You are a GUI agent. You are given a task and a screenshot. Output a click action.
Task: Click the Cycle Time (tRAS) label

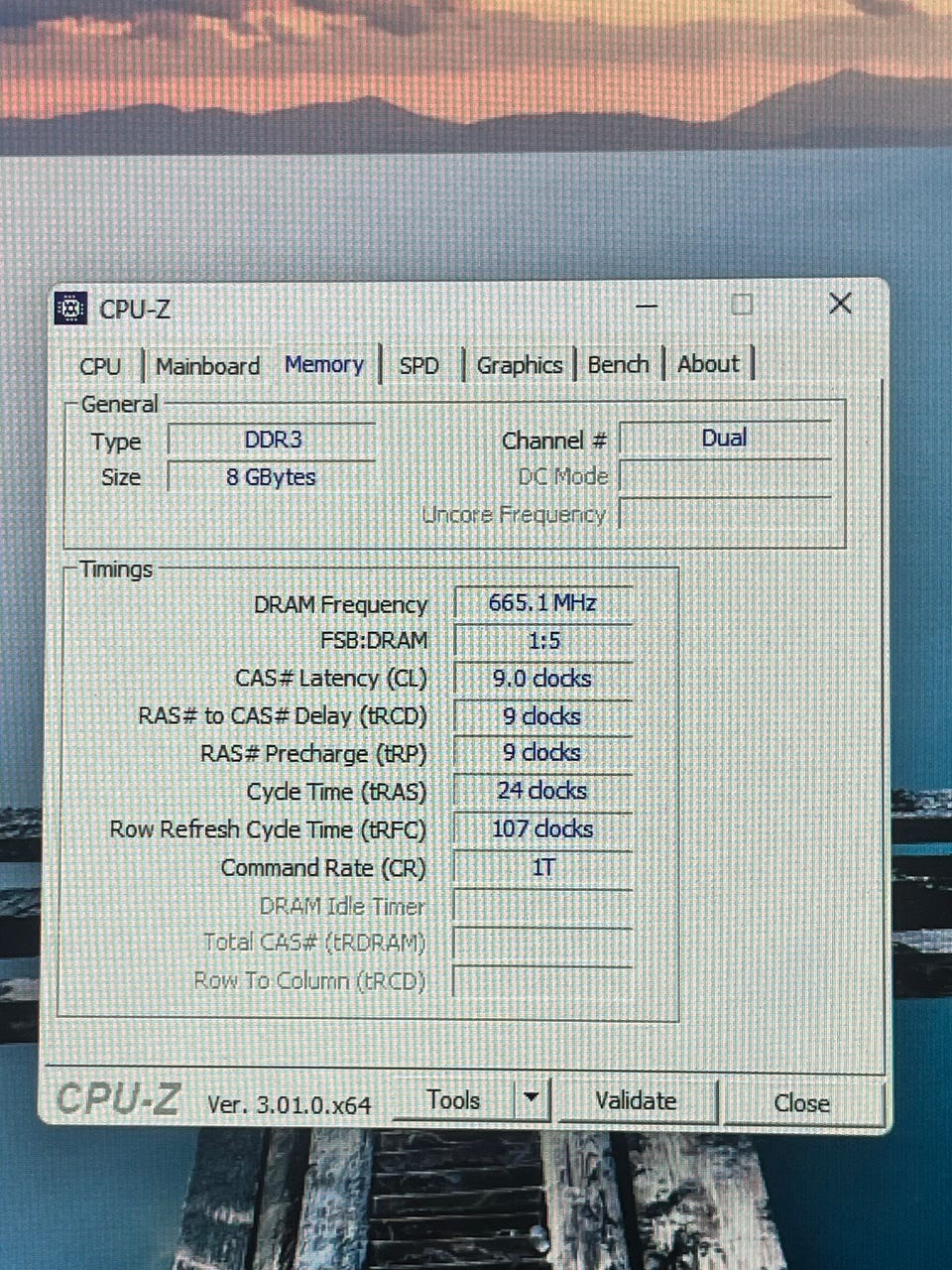coord(337,792)
